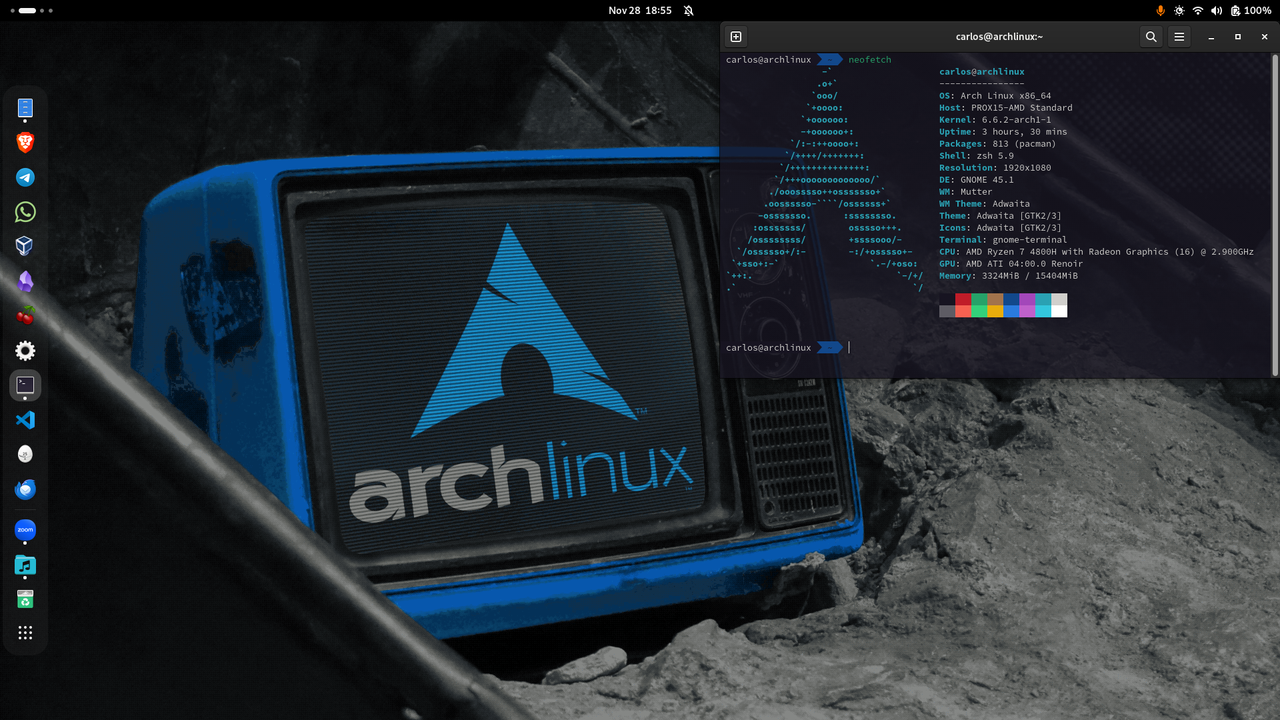1280x720 pixels.
Task: Select the OS: Arch Linux x86_64 line
Action: (995, 96)
